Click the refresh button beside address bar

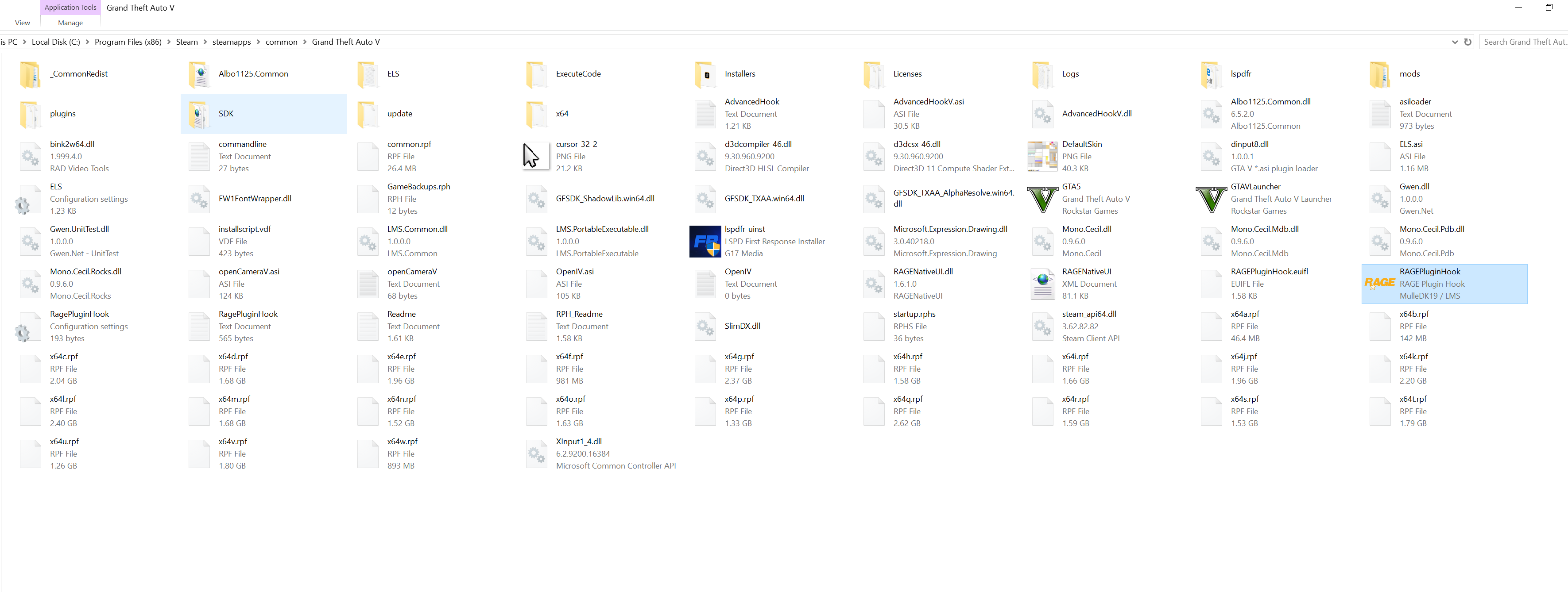pyautogui.click(x=1467, y=42)
